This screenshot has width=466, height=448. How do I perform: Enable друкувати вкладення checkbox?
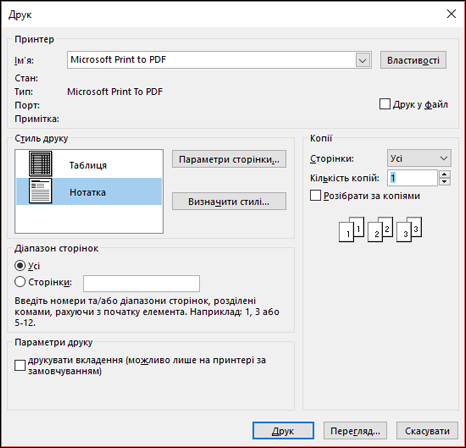click(20, 365)
